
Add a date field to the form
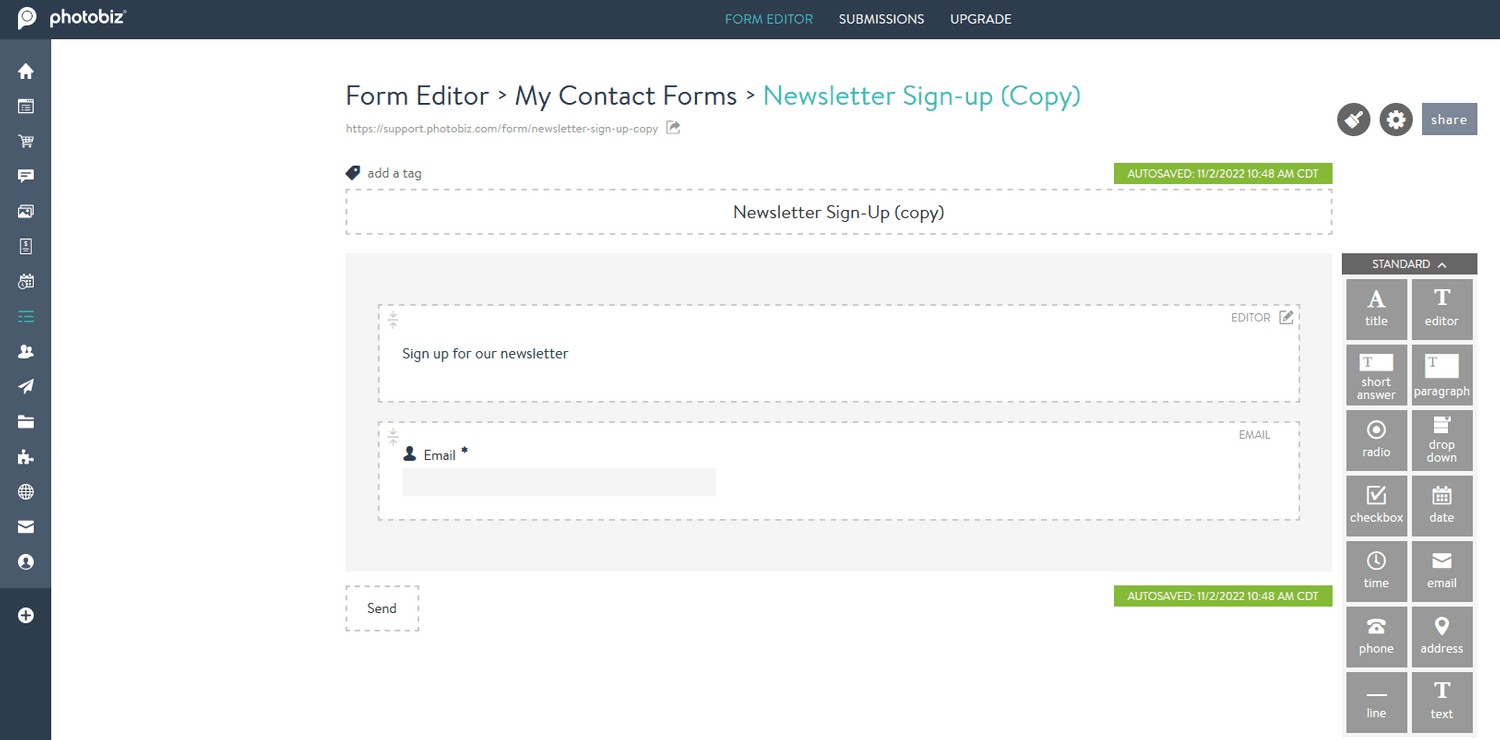coord(1441,505)
